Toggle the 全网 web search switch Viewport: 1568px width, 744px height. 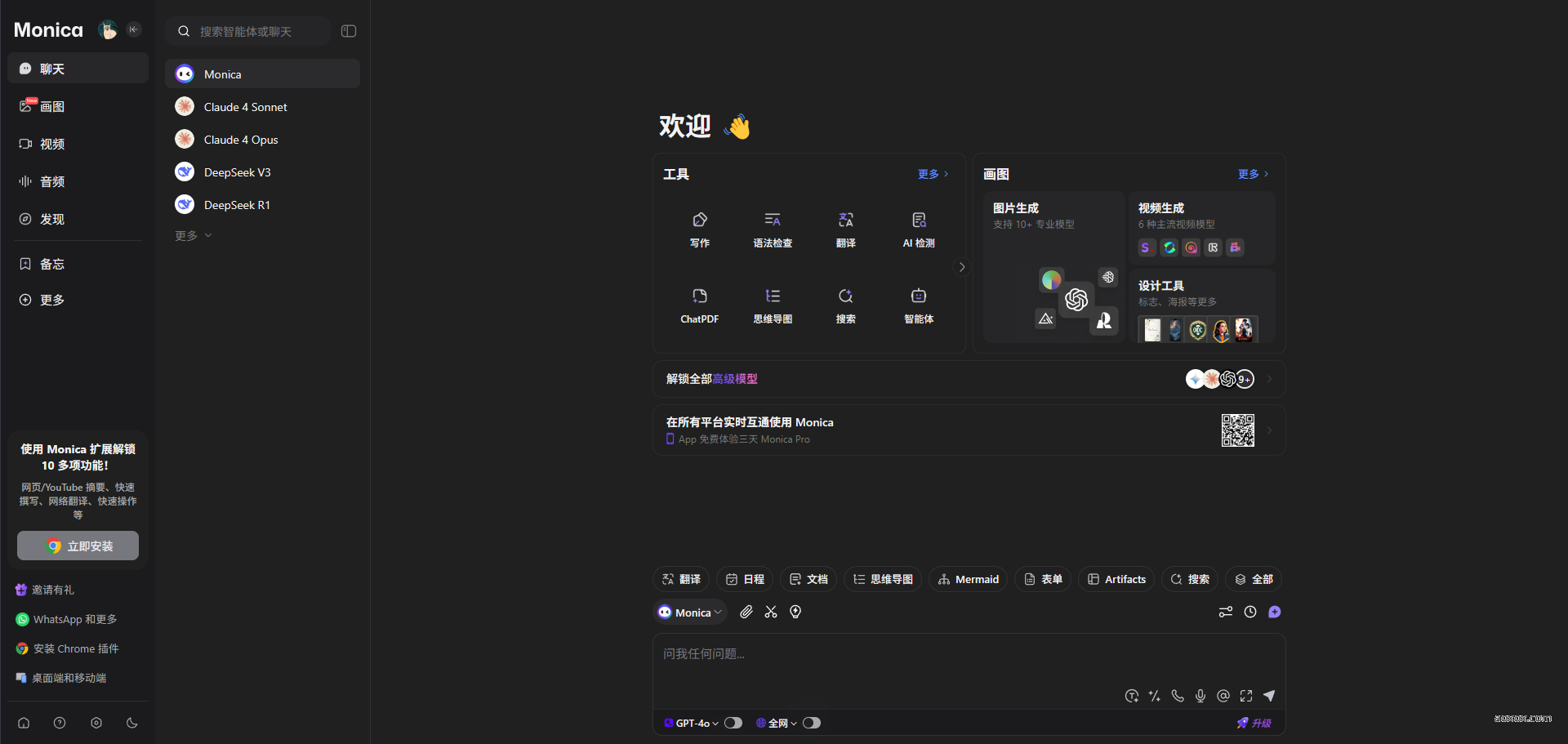tap(812, 723)
